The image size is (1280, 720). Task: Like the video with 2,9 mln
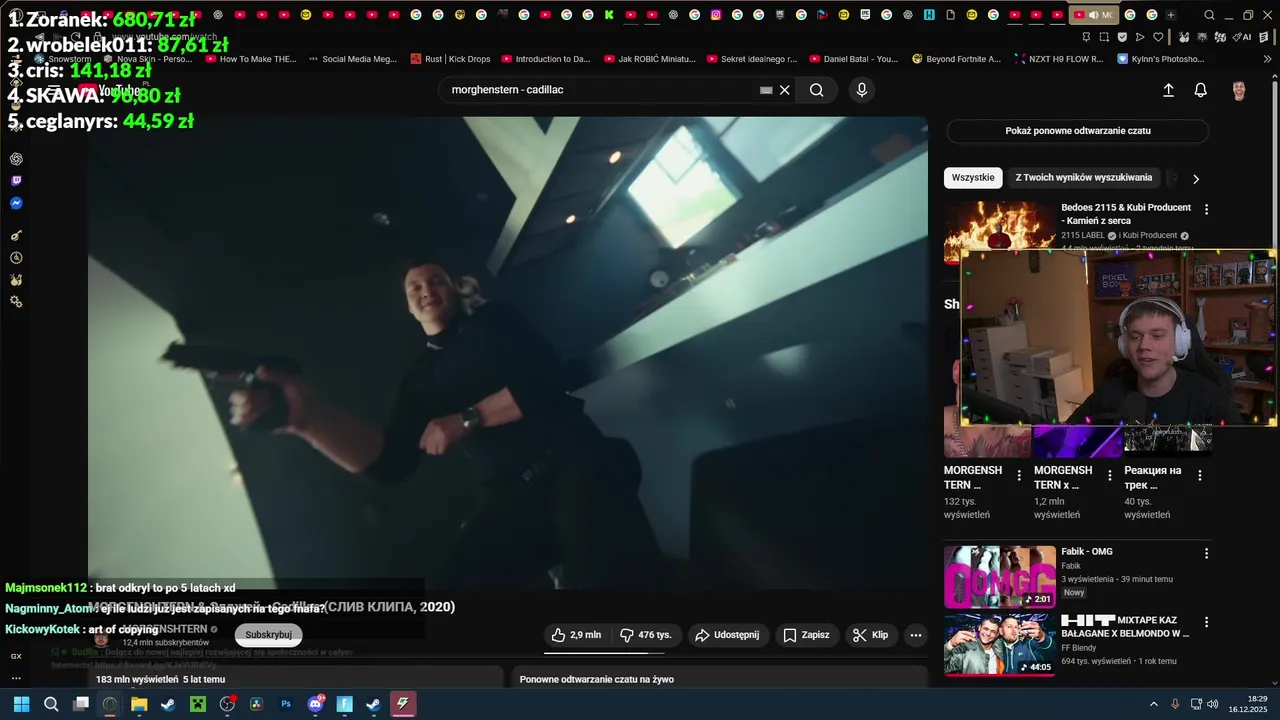(576, 635)
